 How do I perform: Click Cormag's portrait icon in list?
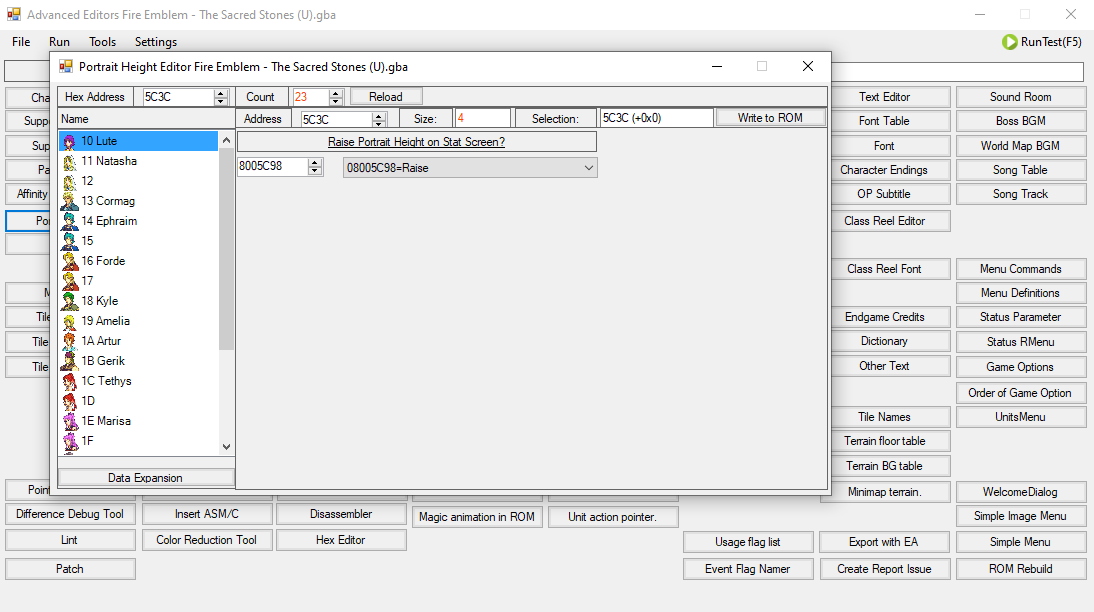(x=69, y=201)
